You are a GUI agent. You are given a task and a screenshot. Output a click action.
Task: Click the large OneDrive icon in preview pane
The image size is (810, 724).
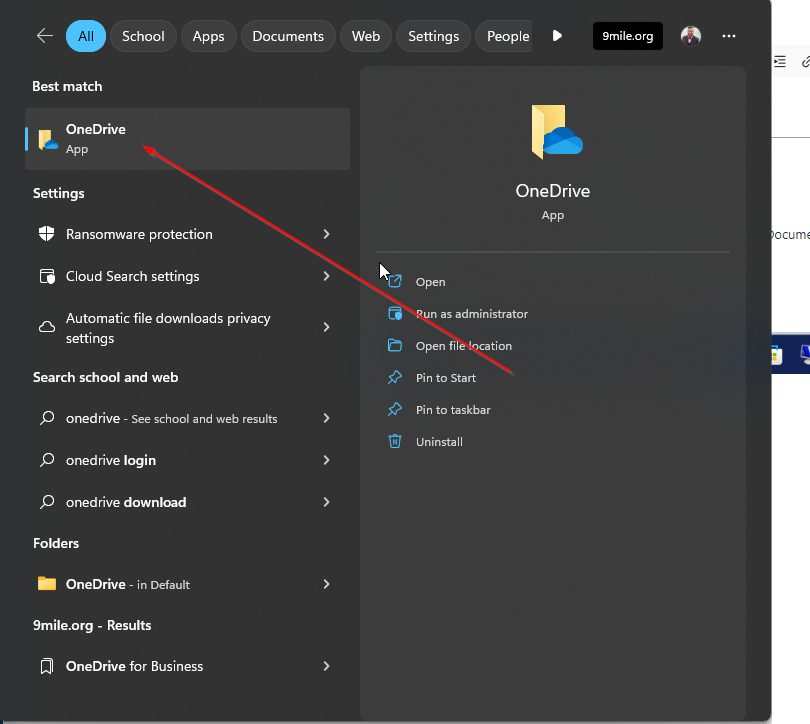(556, 132)
